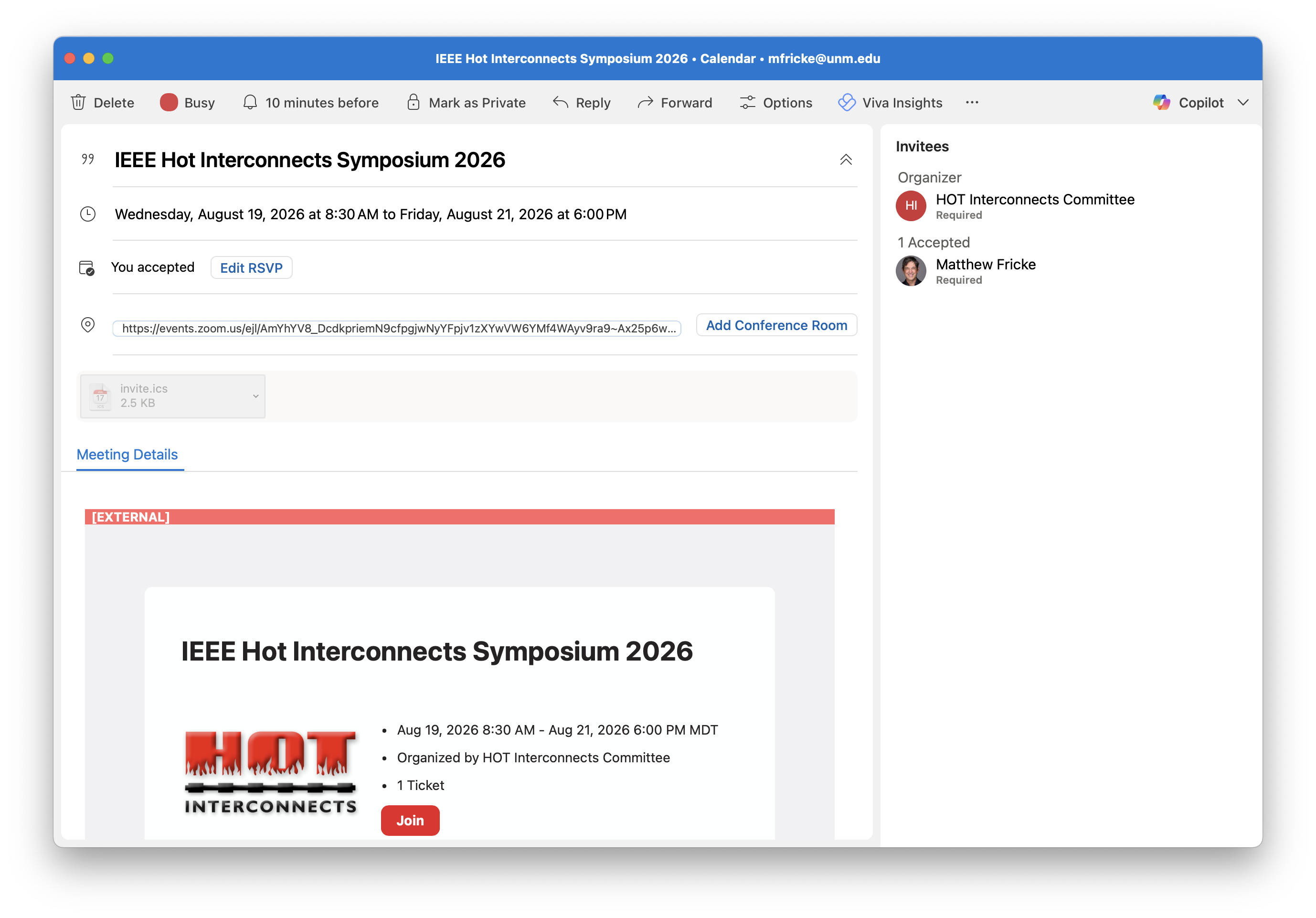
Task: Click the red Busy status circle
Action: 169,103
